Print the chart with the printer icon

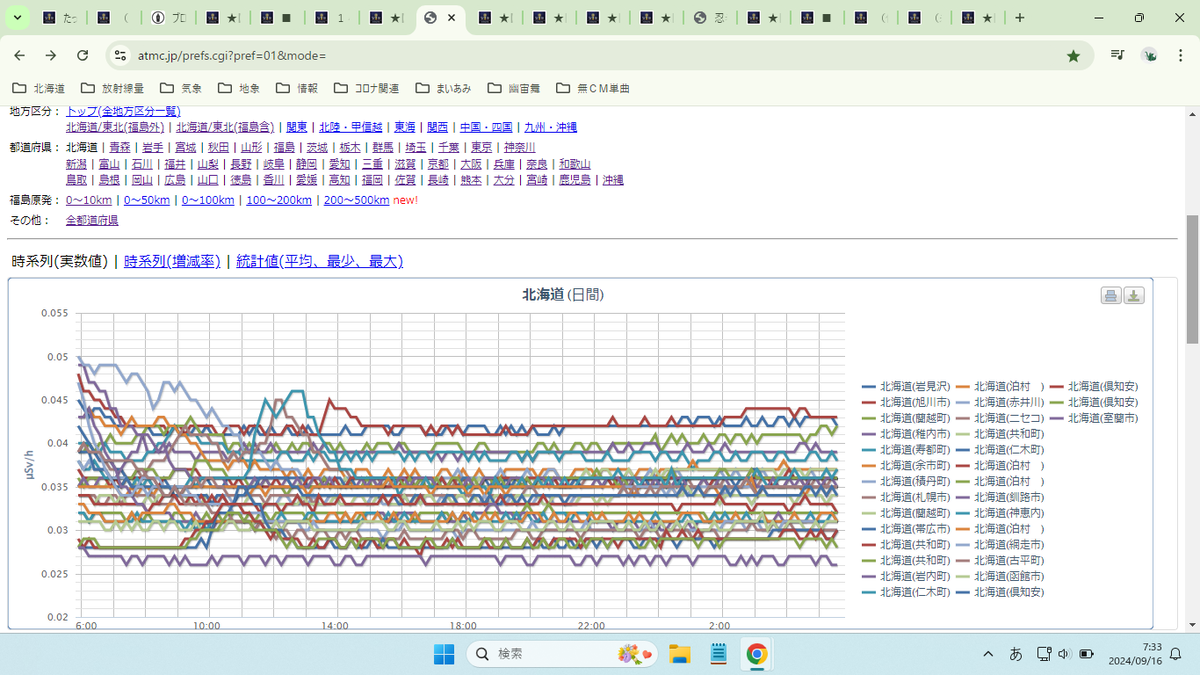click(1111, 295)
